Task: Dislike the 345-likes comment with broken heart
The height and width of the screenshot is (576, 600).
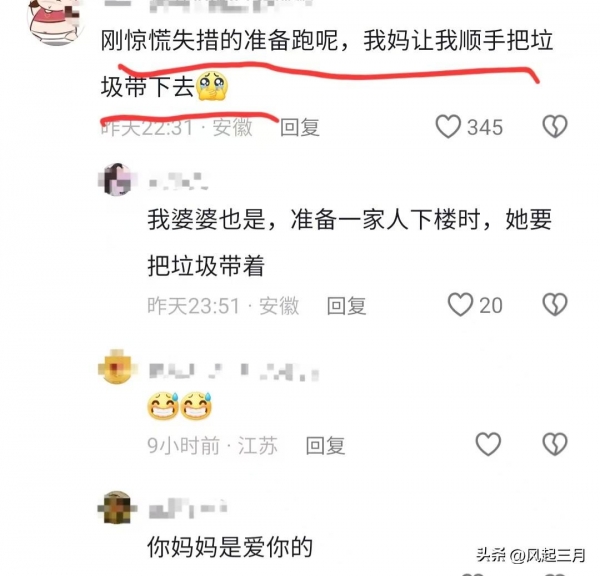Action: click(x=555, y=126)
